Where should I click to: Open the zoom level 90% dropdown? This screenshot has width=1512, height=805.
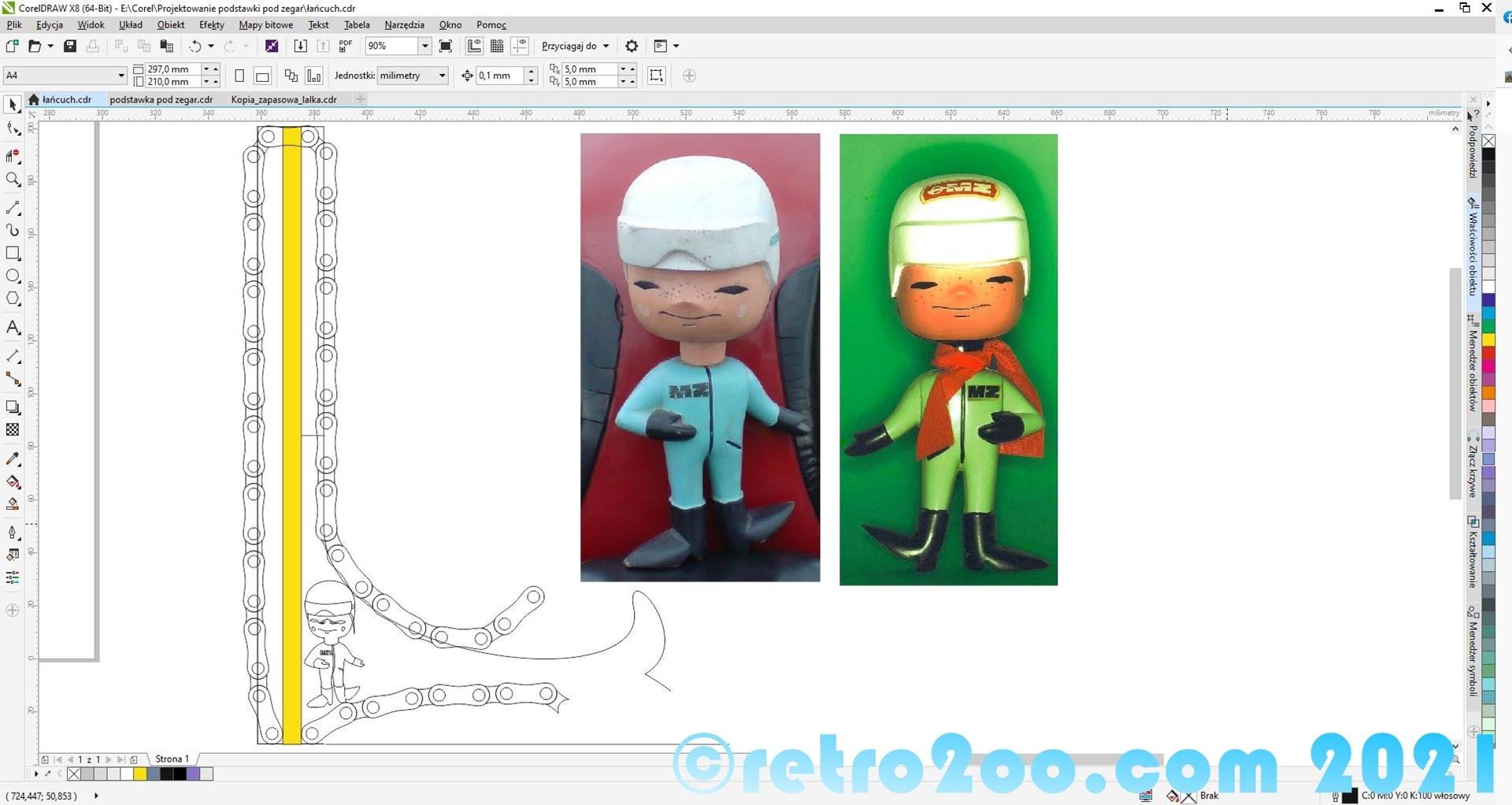424,46
